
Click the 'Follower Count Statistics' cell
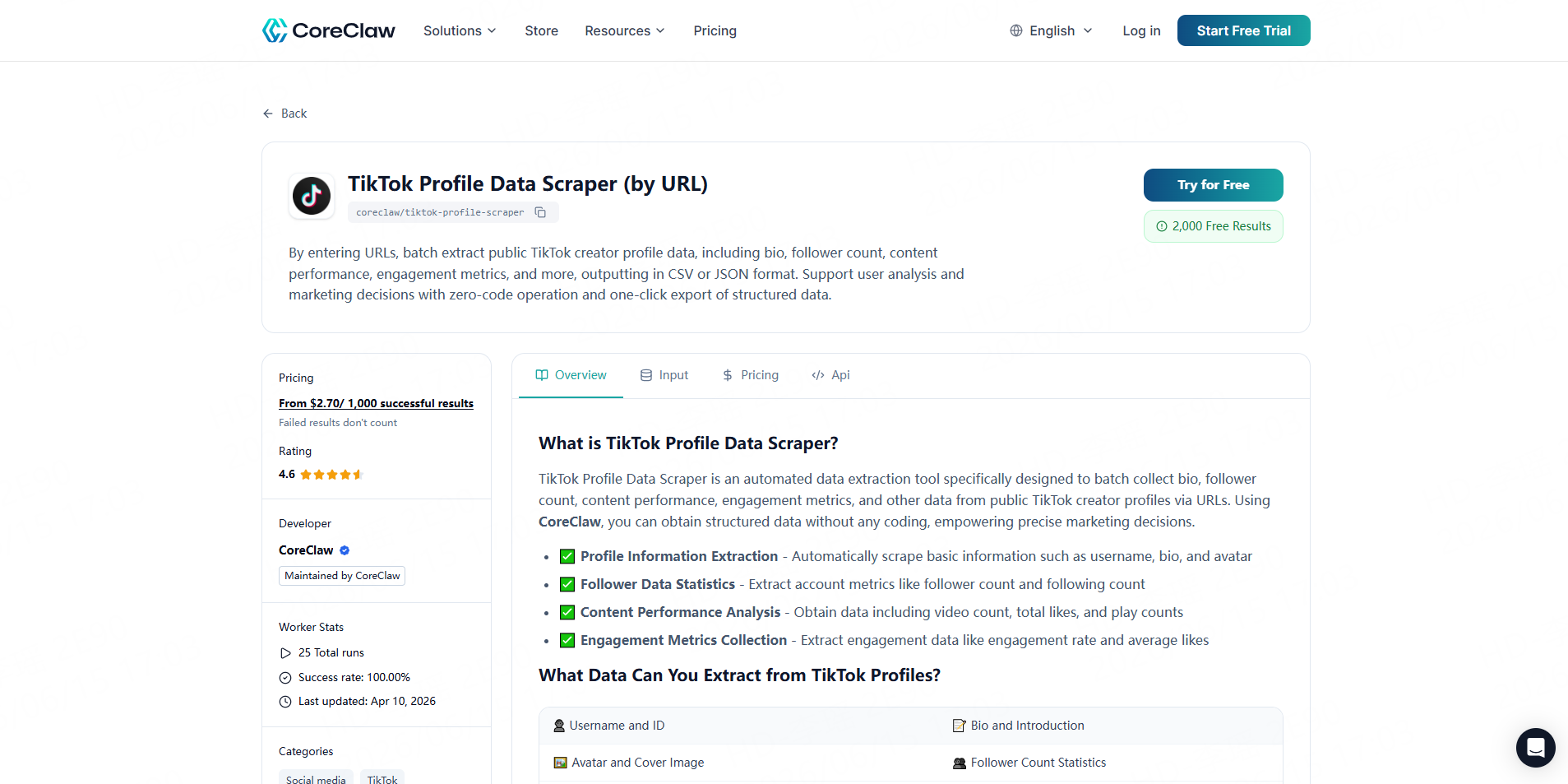(x=1110, y=763)
